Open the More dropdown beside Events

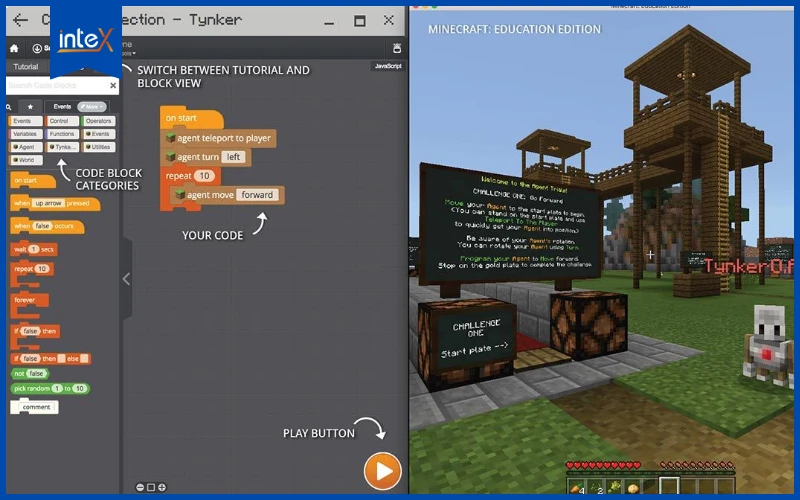92,107
